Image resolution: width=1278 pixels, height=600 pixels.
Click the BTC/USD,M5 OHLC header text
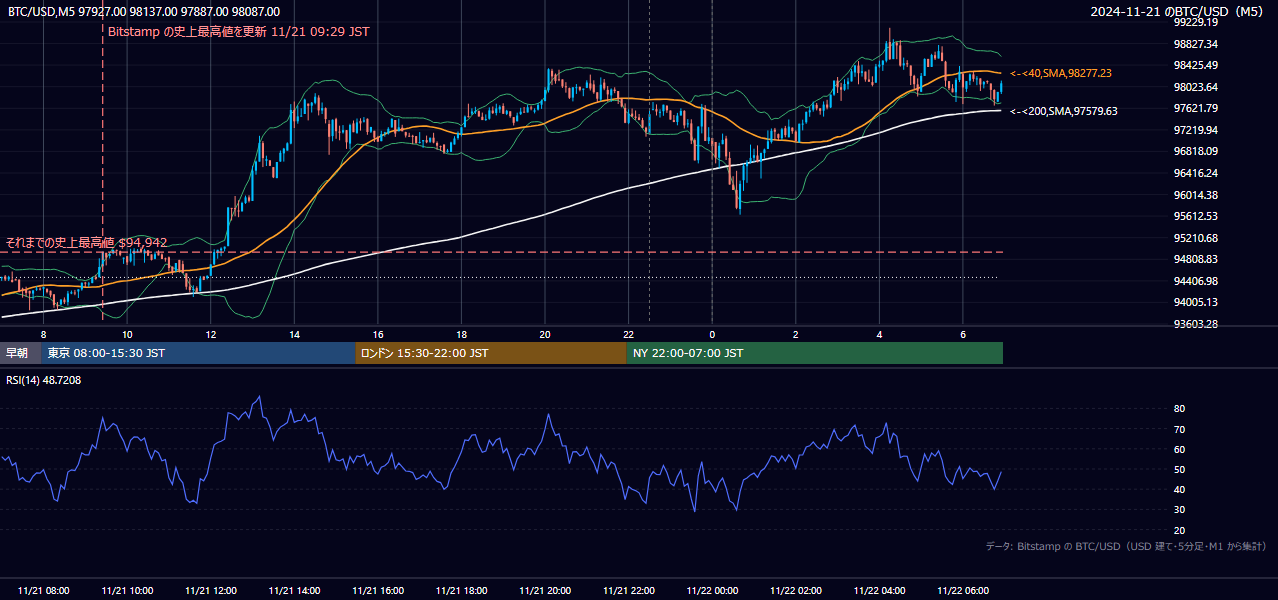pyautogui.click(x=143, y=11)
